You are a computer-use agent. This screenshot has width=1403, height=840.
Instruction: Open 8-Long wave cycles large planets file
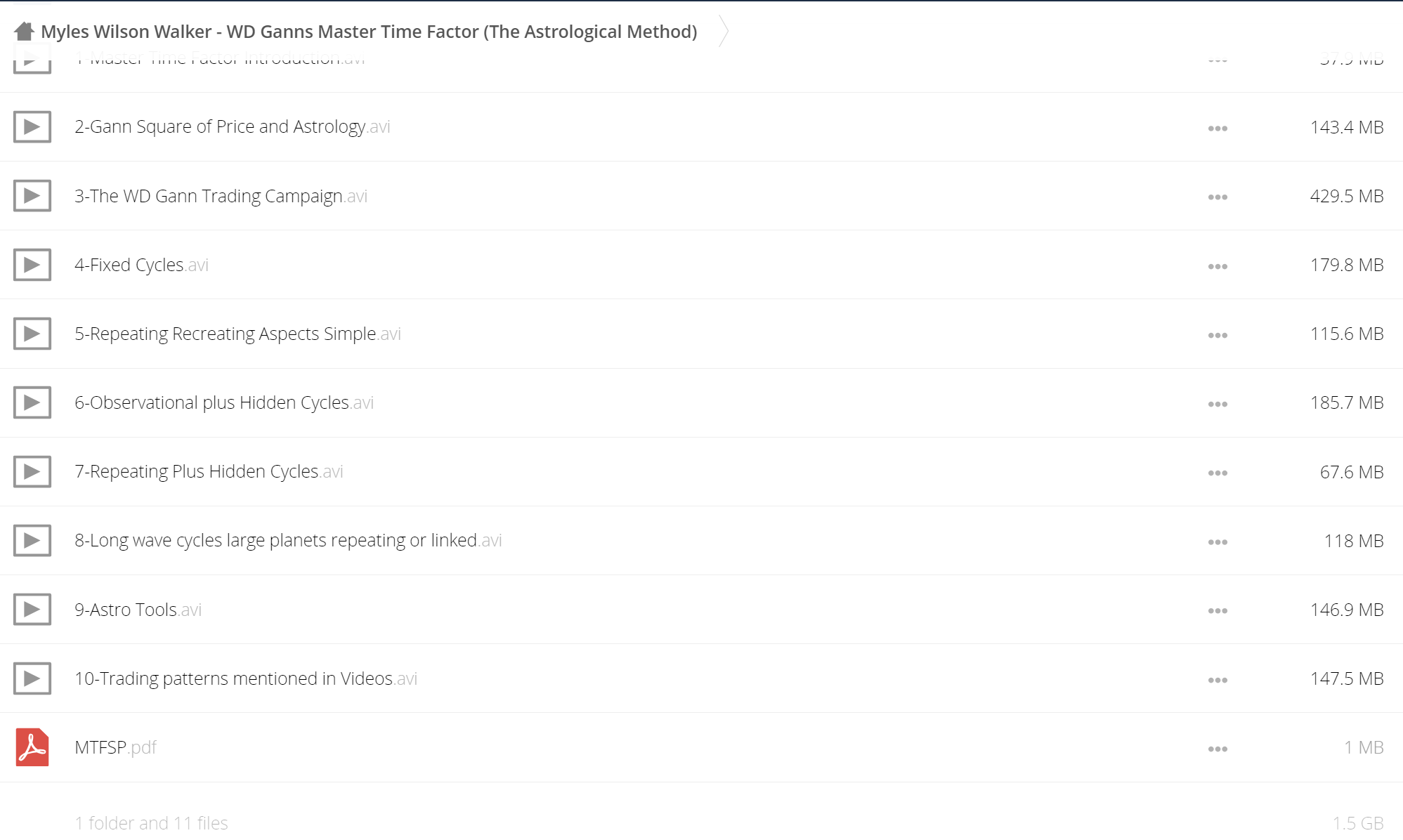click(288, 540)
